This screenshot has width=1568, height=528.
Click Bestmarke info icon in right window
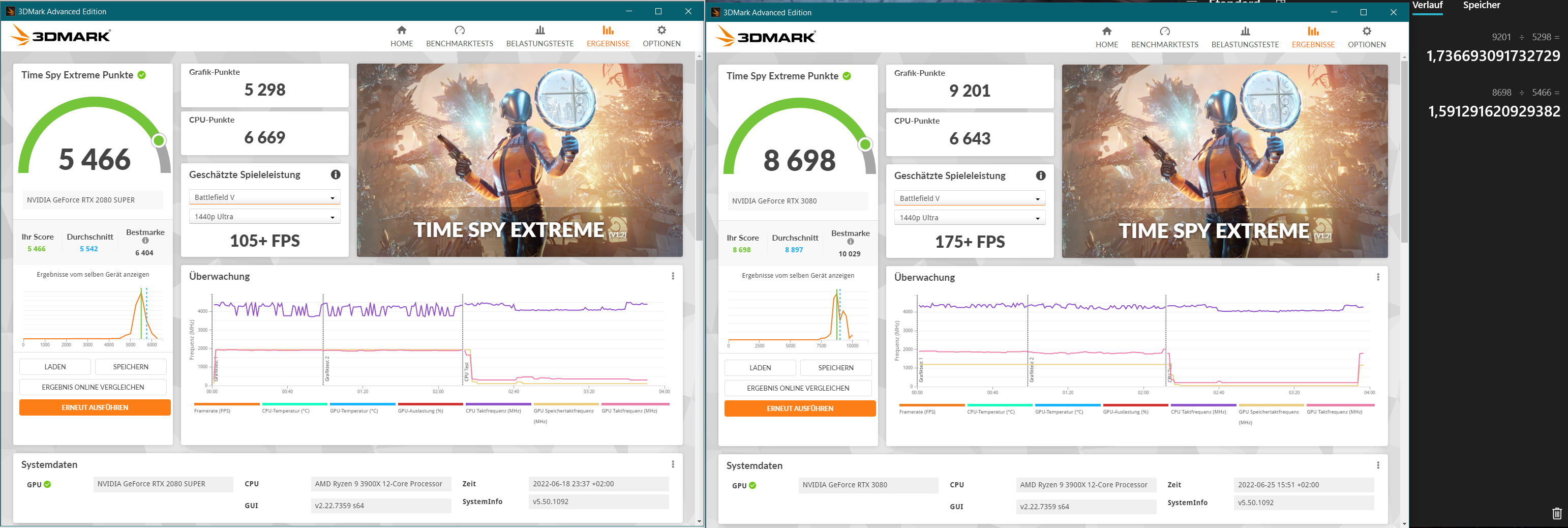coord(850,242)
